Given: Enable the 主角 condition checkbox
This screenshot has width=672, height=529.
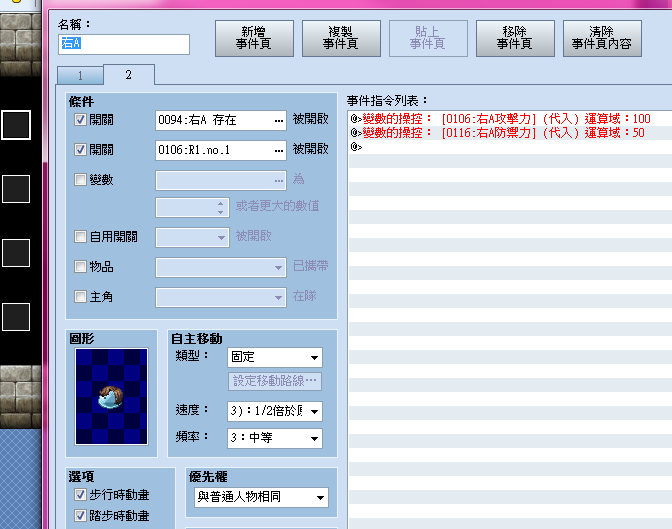Looking at the screenshot, I should click(x=80, y=297).
